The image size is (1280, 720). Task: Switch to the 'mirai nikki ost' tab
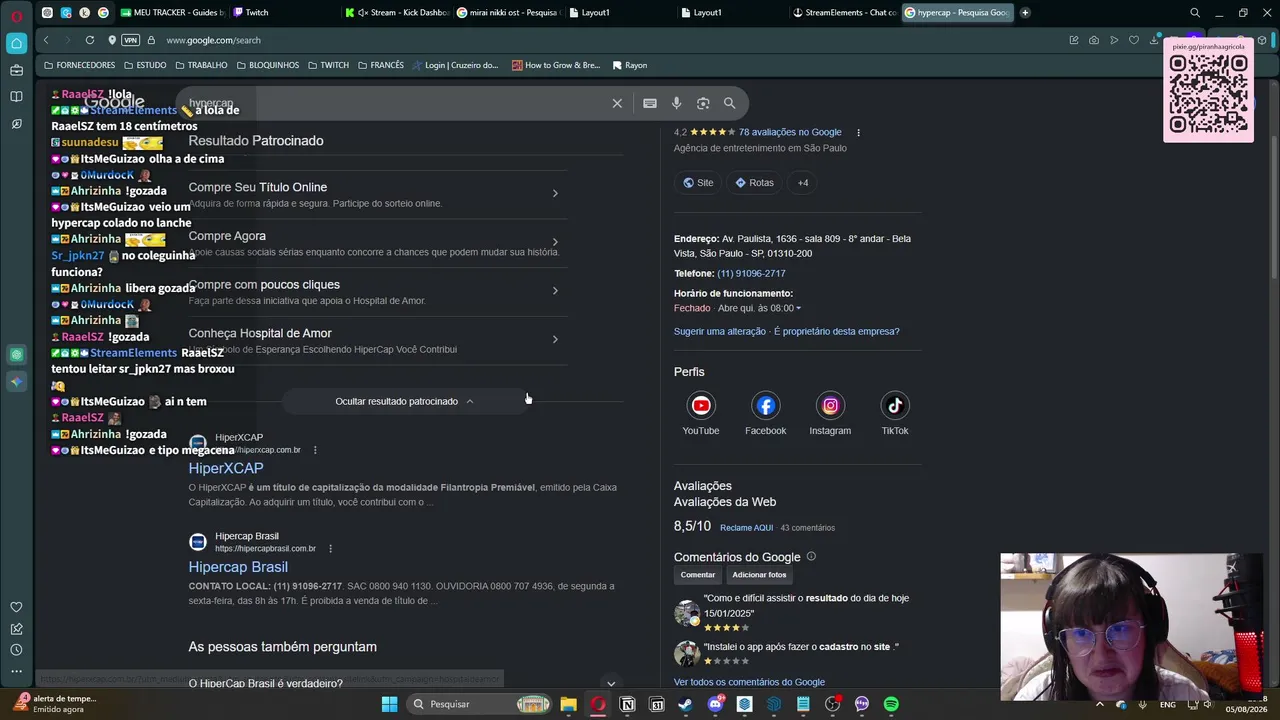[x=507, y=13]
